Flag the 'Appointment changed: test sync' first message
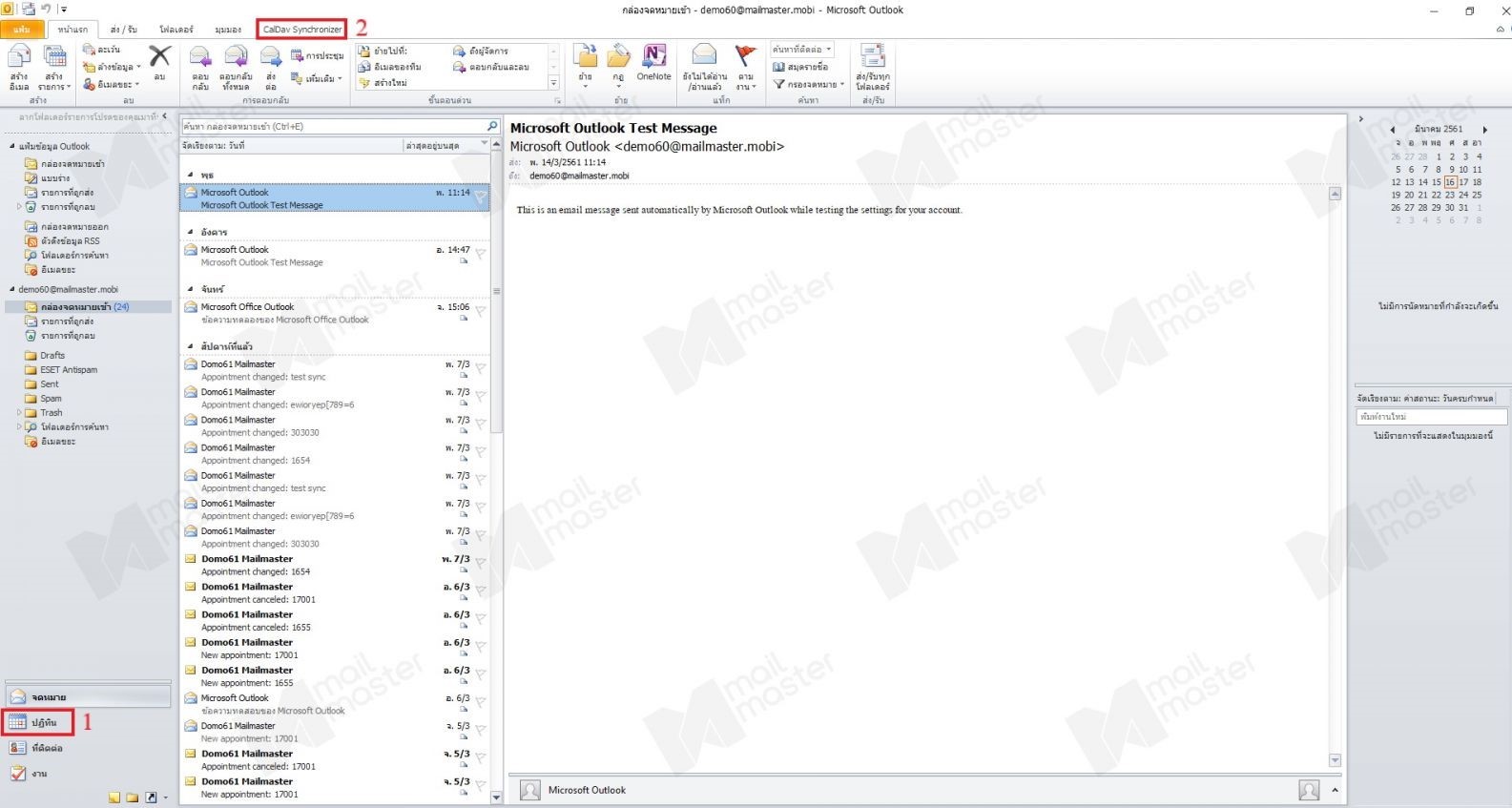 point(481,368)
